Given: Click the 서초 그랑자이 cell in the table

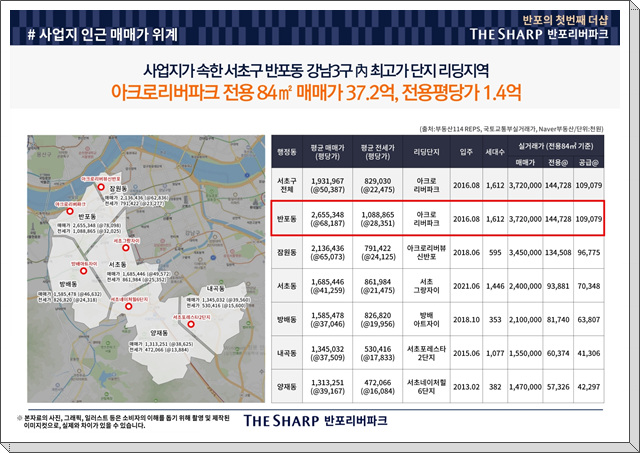Looking at the screenshot, I should tap(429, 286).
